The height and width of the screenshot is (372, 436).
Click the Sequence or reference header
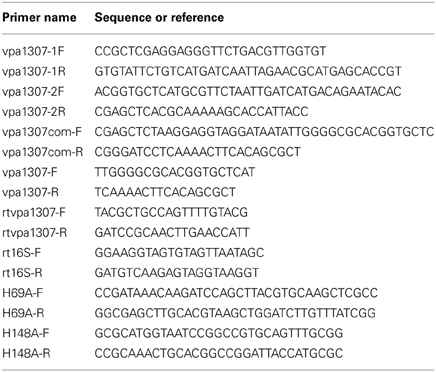point(159,17)
